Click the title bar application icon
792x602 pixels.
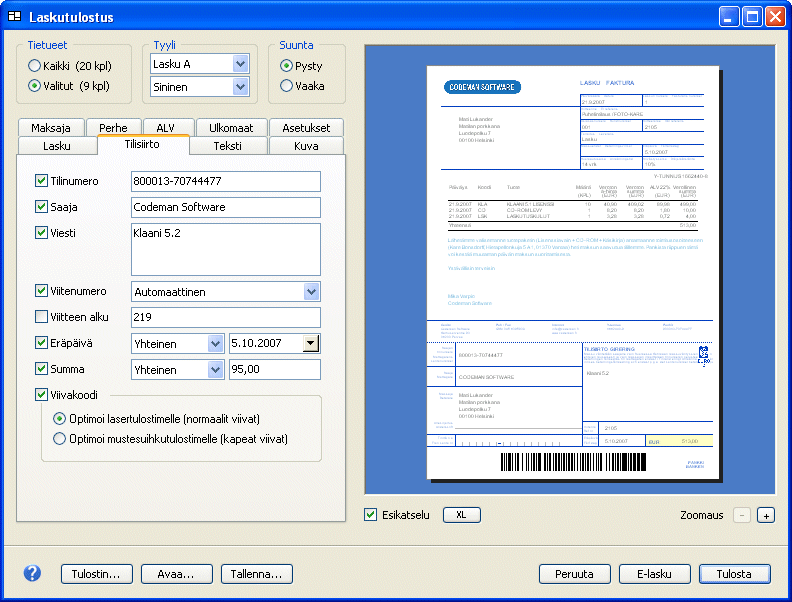click(15, 17)
